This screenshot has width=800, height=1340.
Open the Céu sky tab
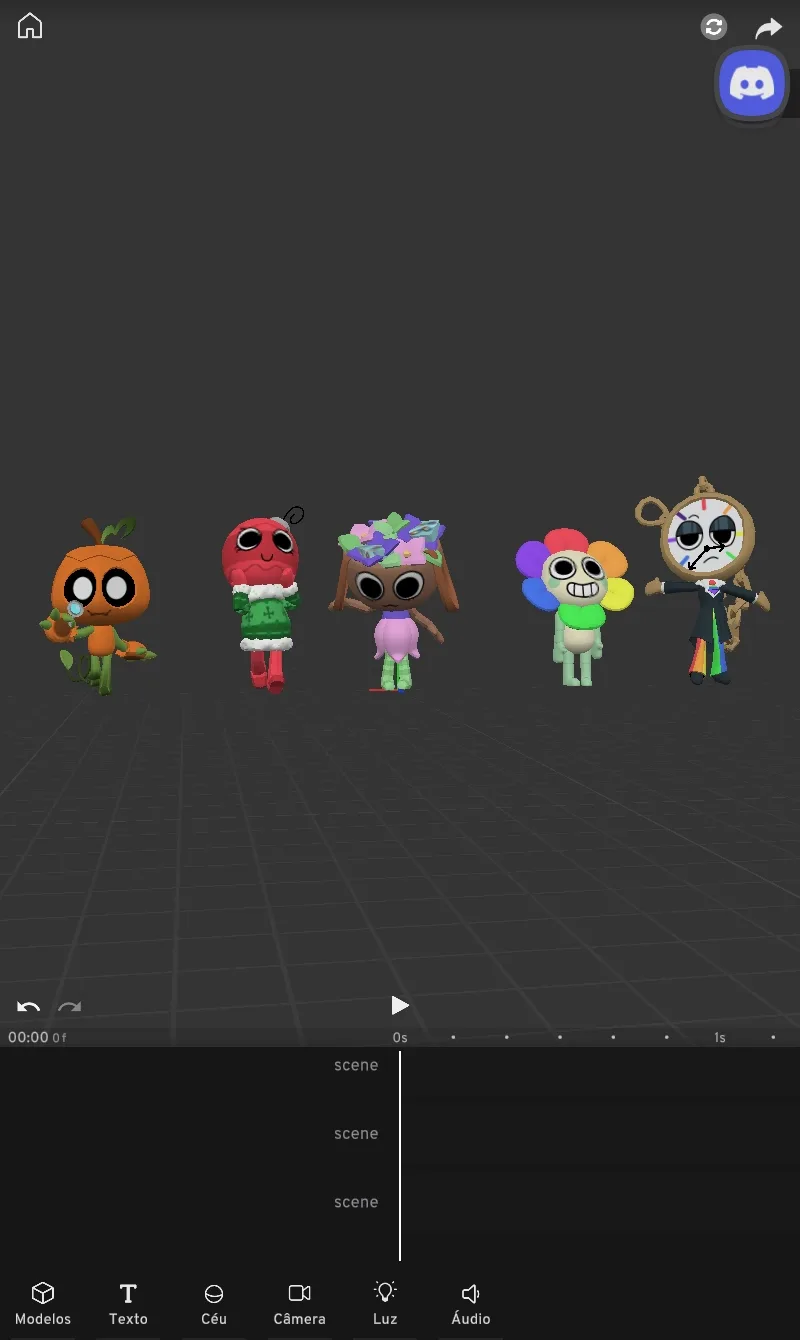tap(214, 1304)
